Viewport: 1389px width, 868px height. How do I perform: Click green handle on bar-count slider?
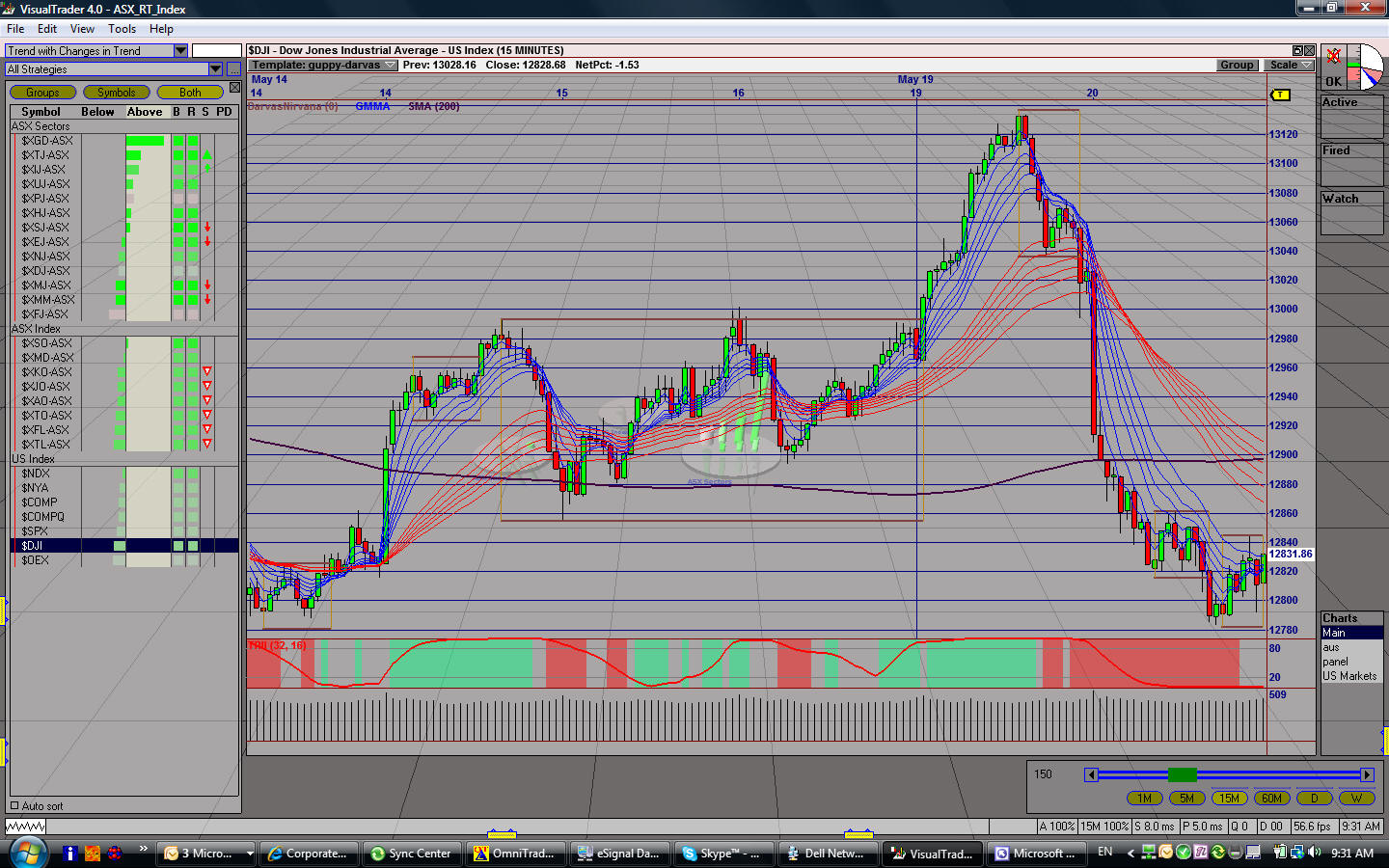1183,774
